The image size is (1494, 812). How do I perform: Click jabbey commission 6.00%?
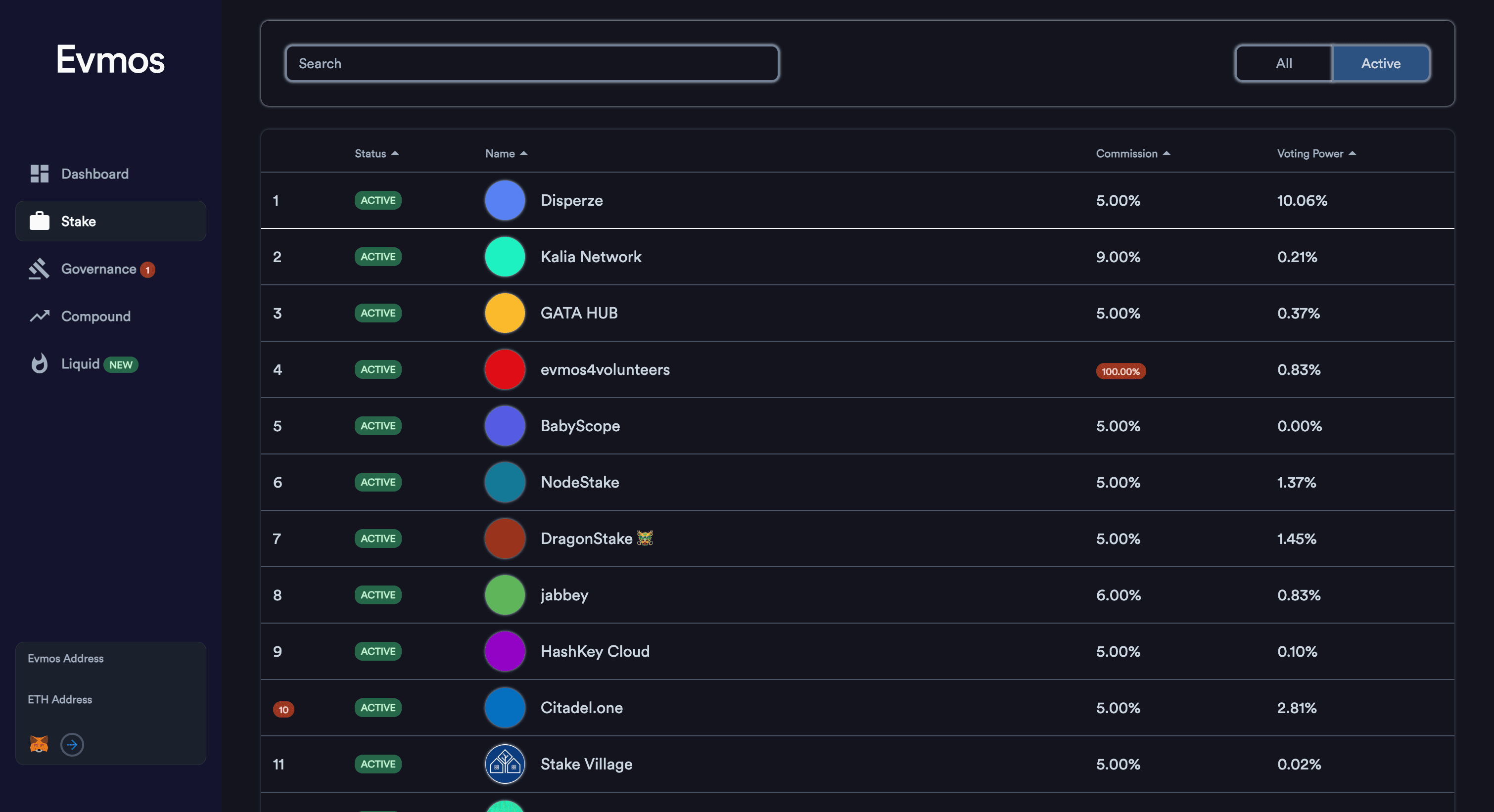[1118, 594]
